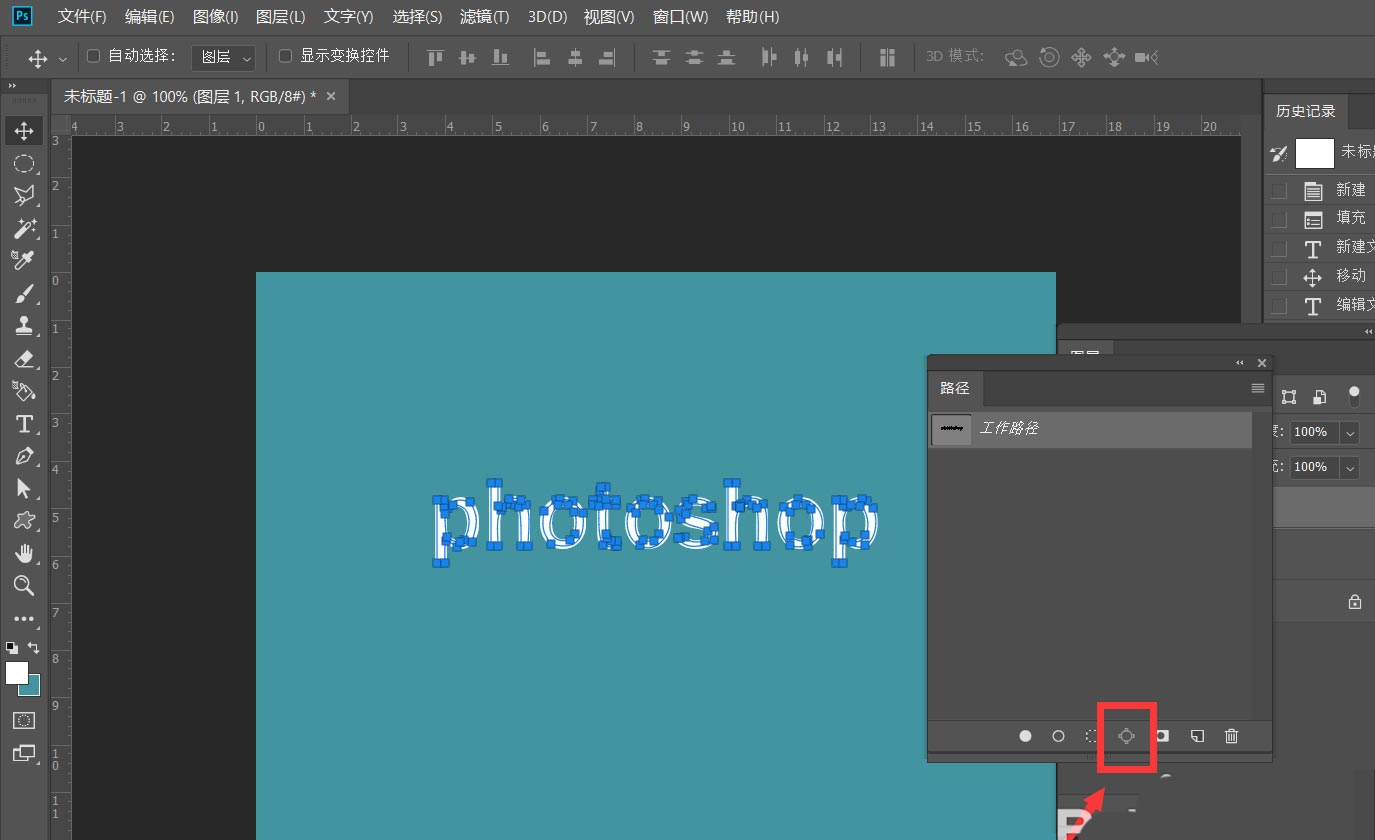Viewport: 1375px width, 840px height.
Task: Enable the 显示变换控件 checkbox
Action: tap(285, 56)
